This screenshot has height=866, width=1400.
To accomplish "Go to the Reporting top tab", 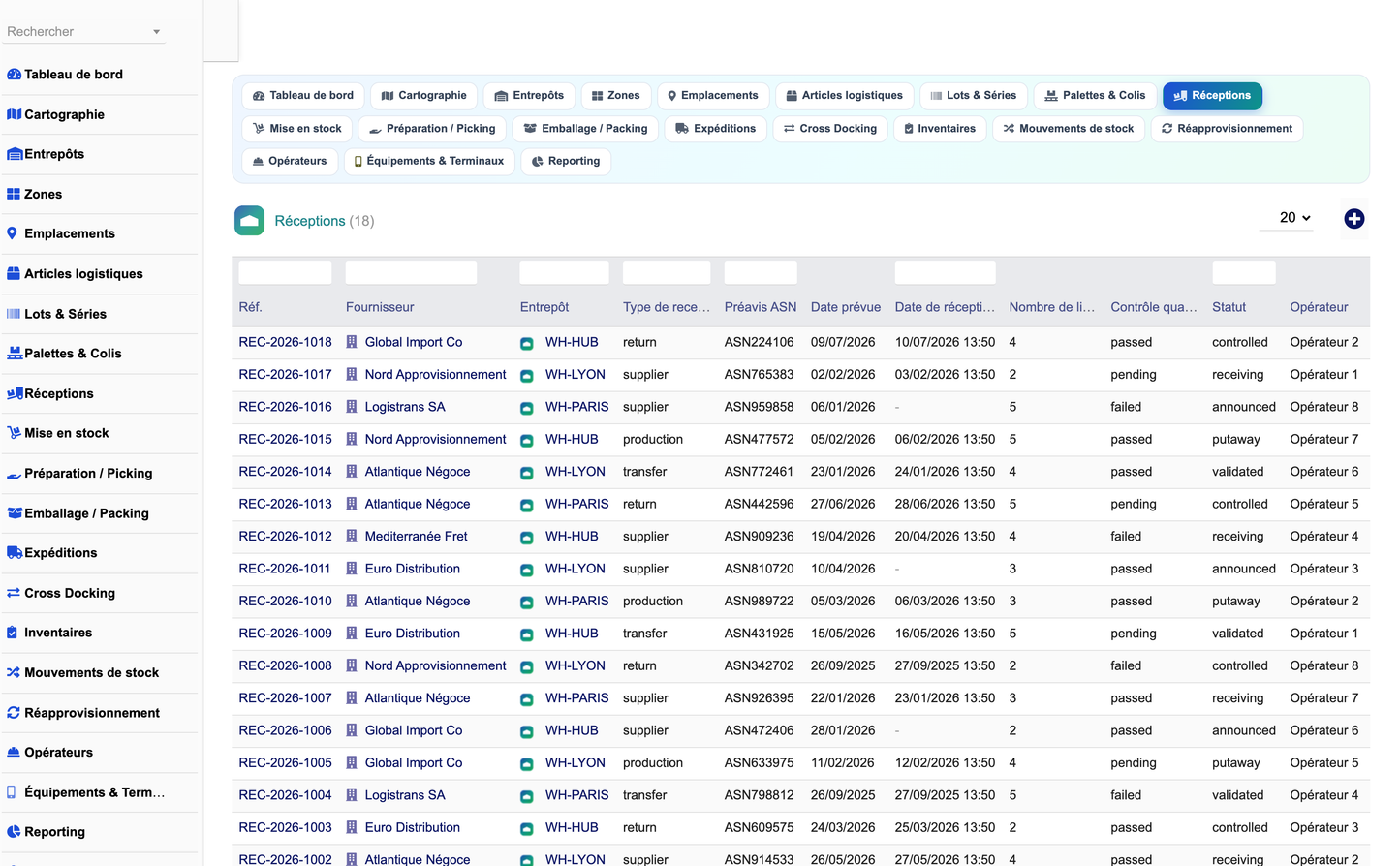I will point(566,162).
